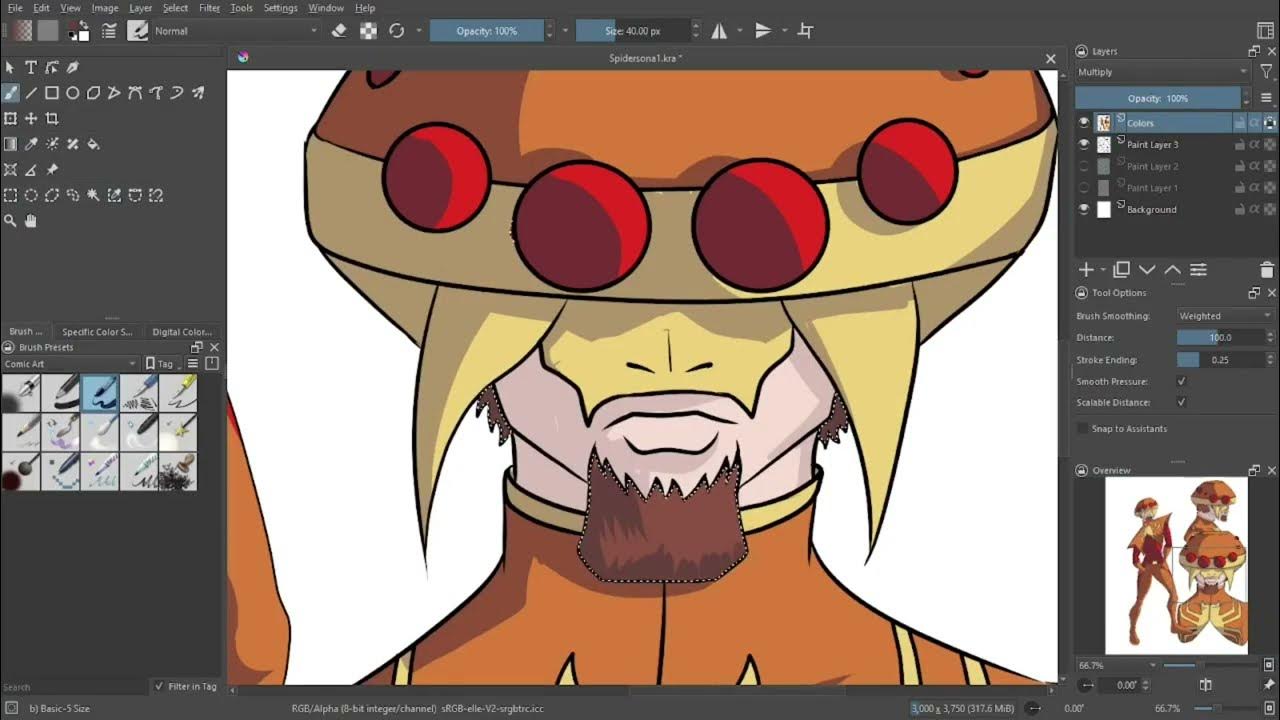Viewport: 1280px width, 720px height.
Task: Select the Transform tool
Action: click(x=10, y=118)
